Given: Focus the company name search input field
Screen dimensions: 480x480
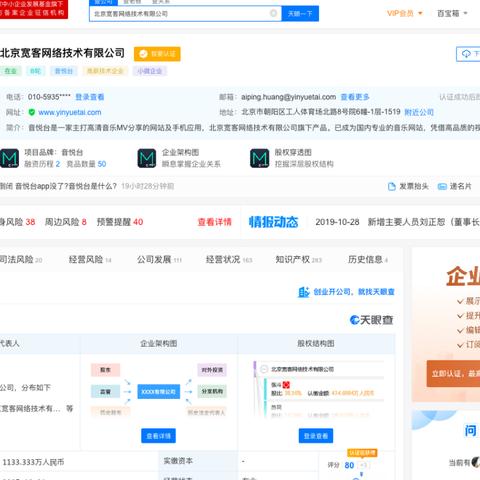Looking at the screenshot, I should [185, 14].
